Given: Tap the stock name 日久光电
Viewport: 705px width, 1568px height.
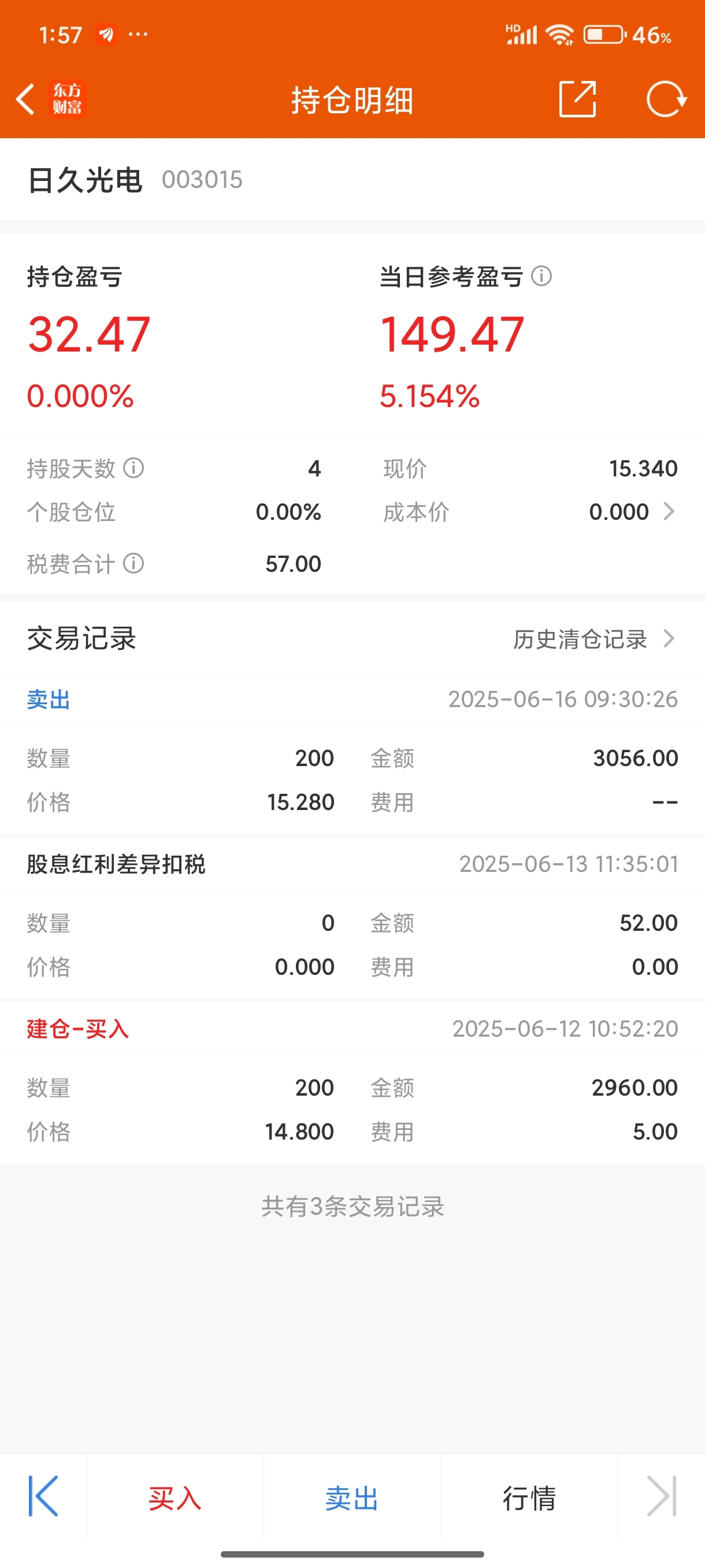Looking at the screenshot, I should pos(84,180).
